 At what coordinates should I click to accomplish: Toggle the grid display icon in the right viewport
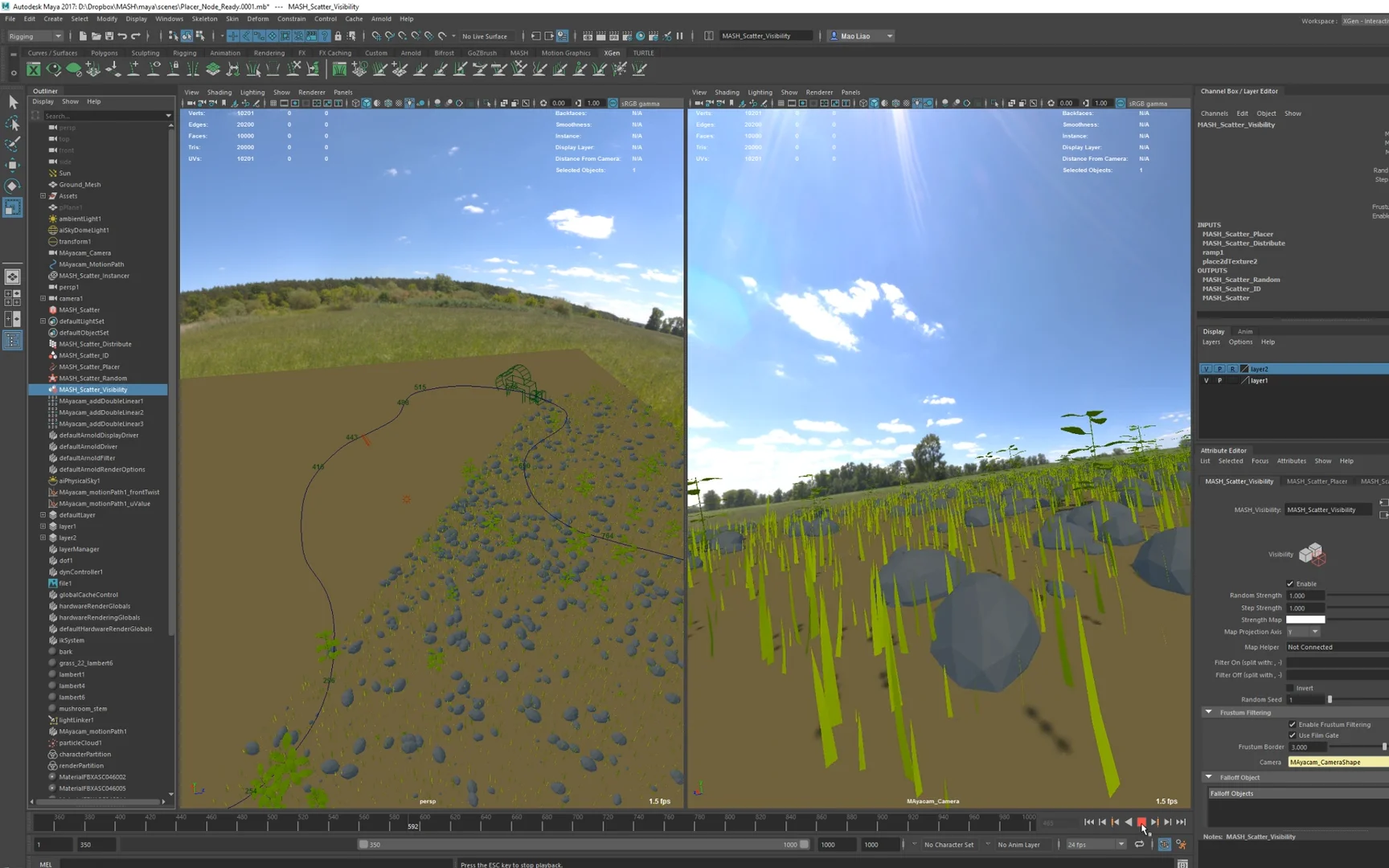pos(780,103)
